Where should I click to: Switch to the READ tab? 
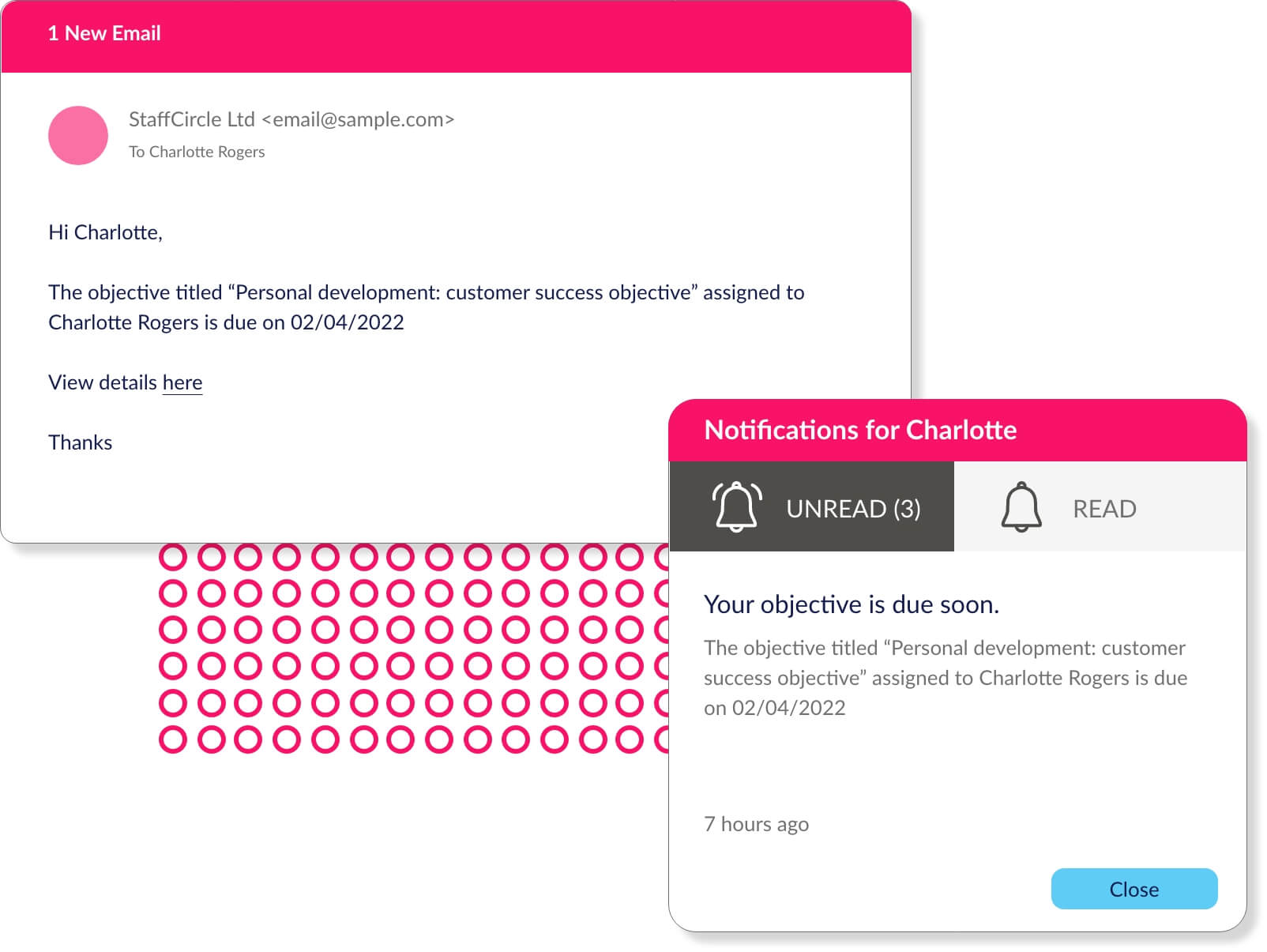tap(1100, 506)
